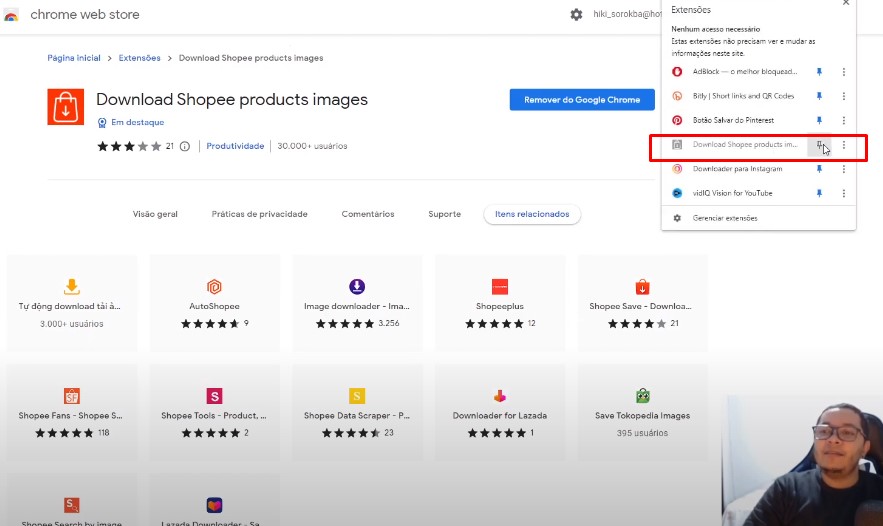Click the Shopee Fans icon
Viewport: 883px width, 526px height.
[x=72, y=396]
